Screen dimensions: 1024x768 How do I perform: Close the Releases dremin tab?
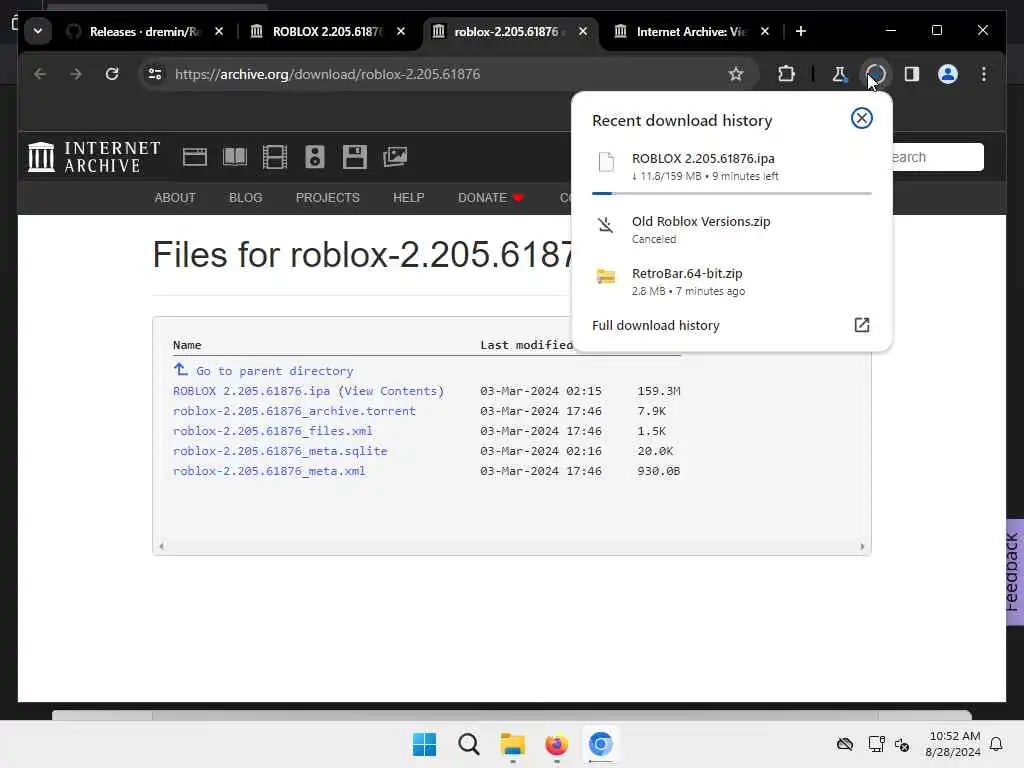tap(219, 31)
